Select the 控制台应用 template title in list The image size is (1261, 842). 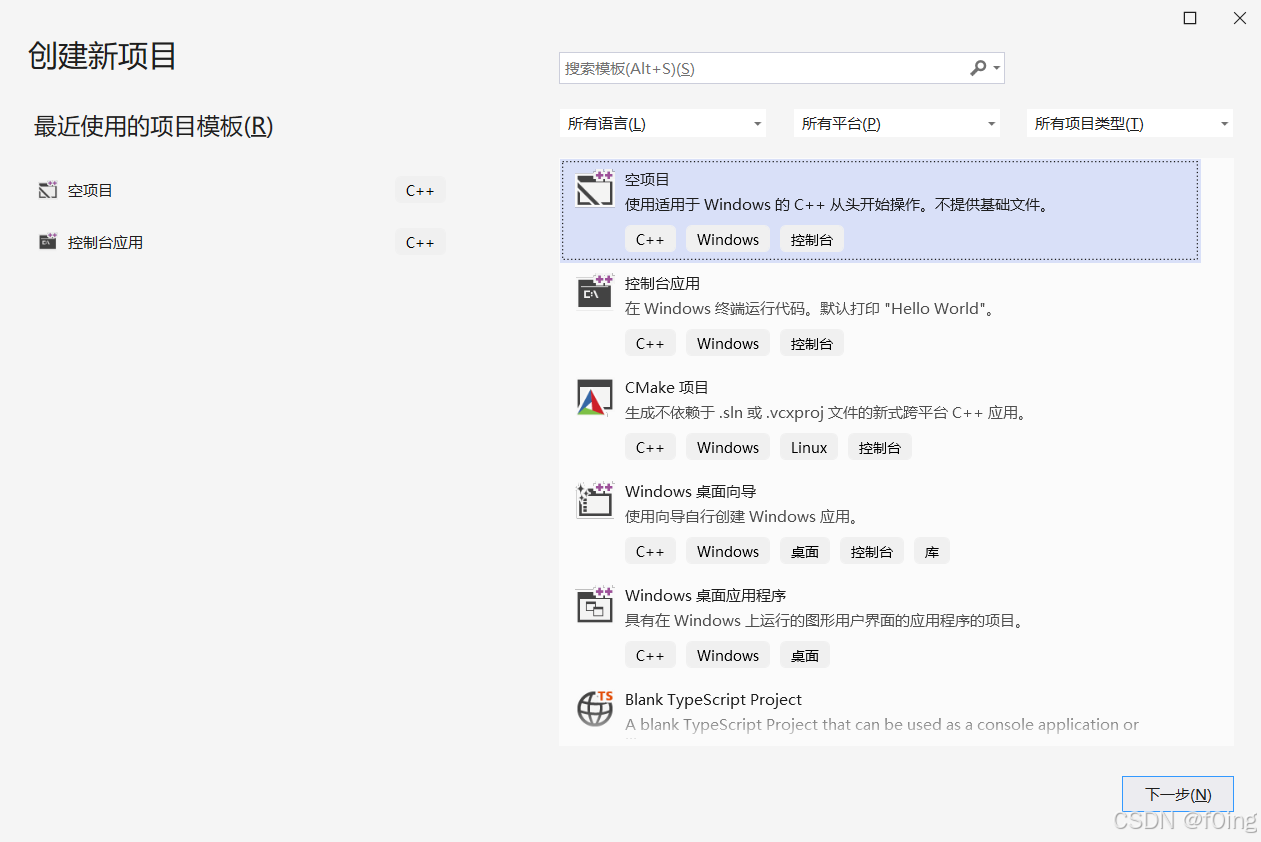coord(662,283)
